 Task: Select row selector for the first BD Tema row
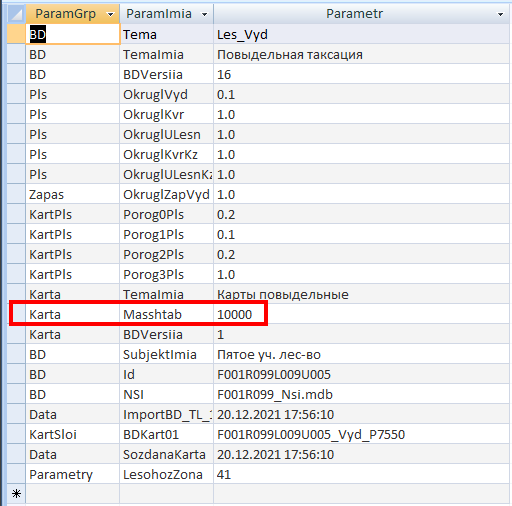click(16, 34)
